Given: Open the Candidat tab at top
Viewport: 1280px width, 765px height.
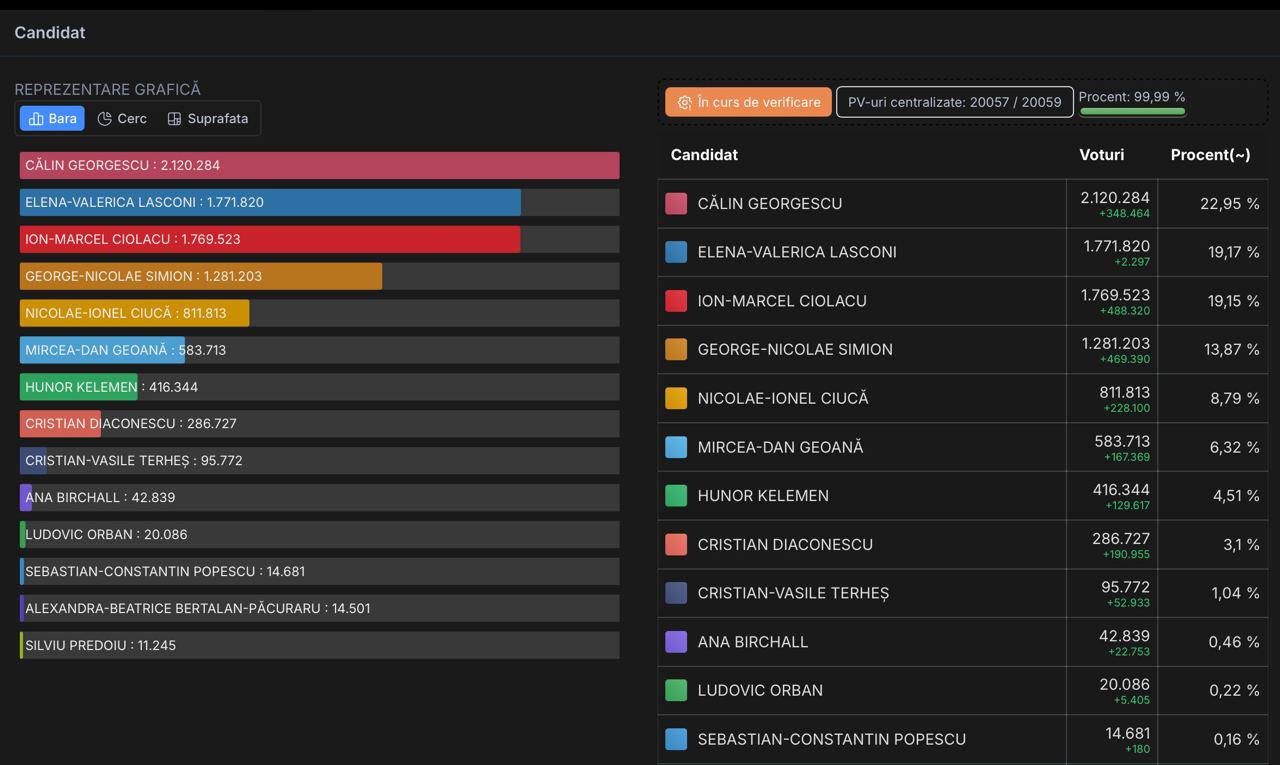Looking at the screenshot, I should click(x=50, y=33).
